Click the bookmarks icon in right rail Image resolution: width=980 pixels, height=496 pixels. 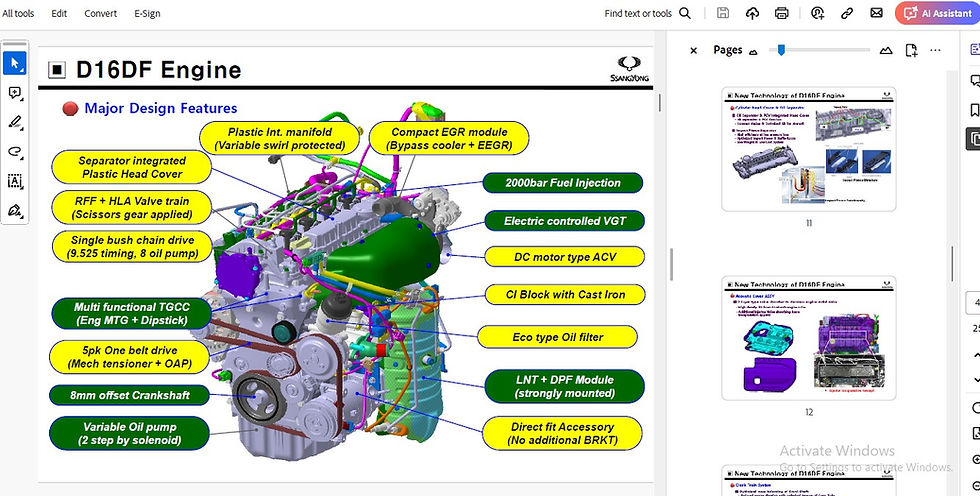click(974, 111)
